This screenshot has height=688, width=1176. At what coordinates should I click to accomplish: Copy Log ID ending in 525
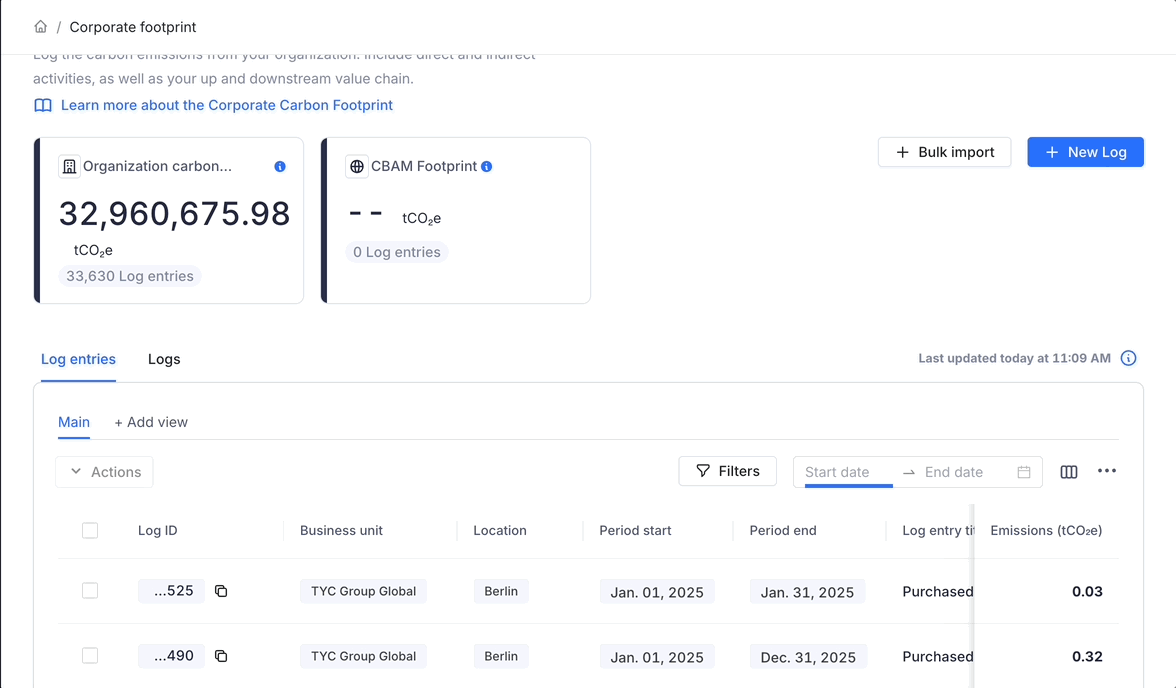point(221,591)
